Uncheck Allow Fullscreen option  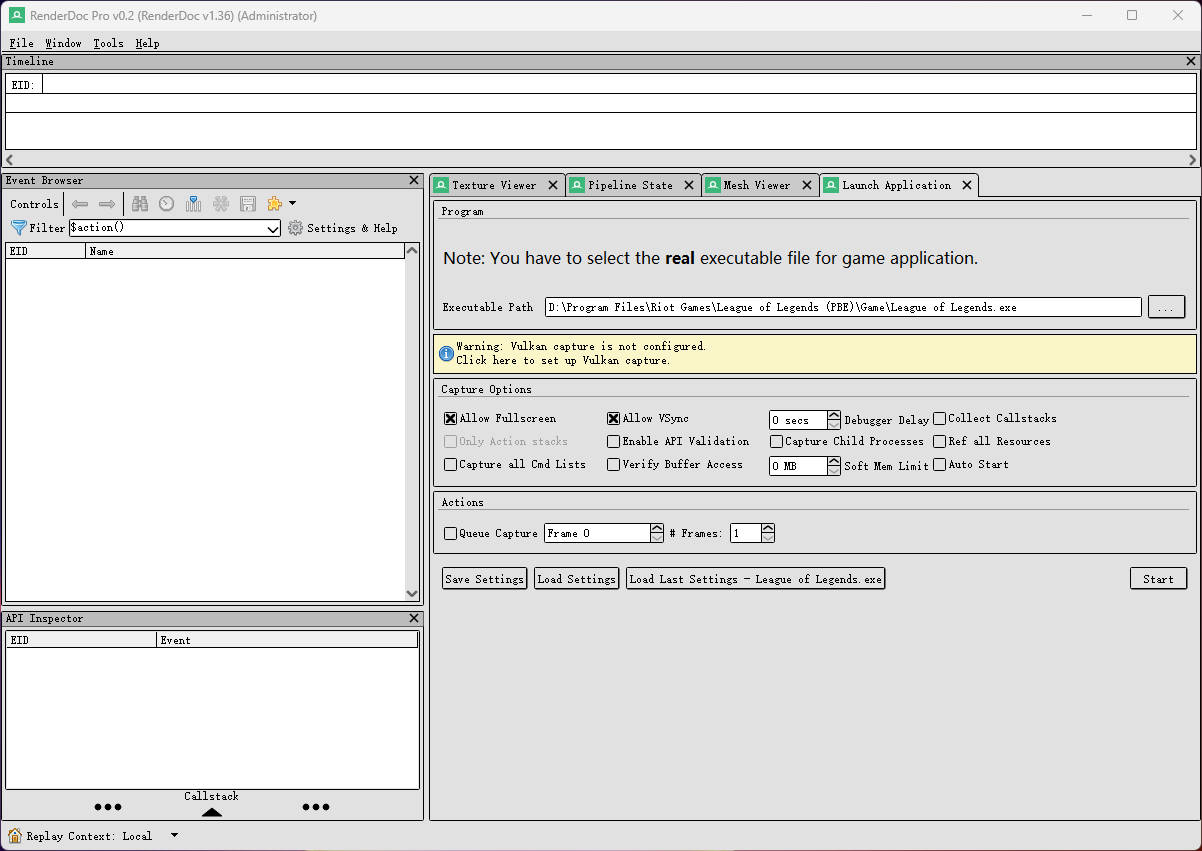coord(451,418)
